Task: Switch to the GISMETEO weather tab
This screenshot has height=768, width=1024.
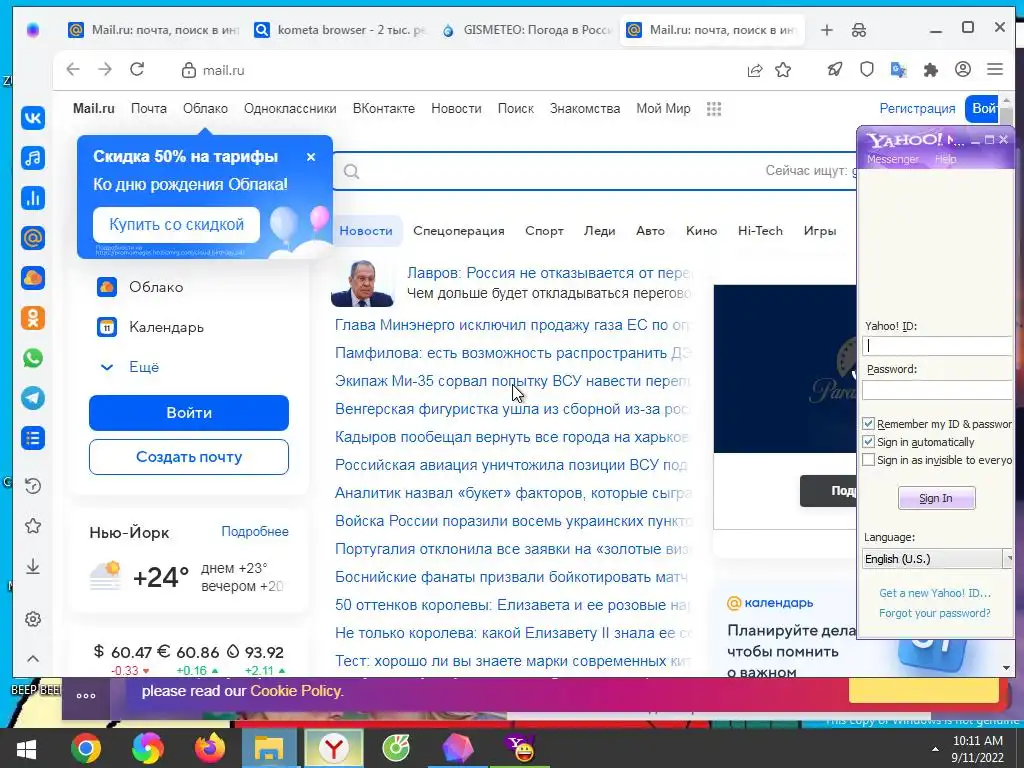Action: pyautogui.click(x=526, y=30)
